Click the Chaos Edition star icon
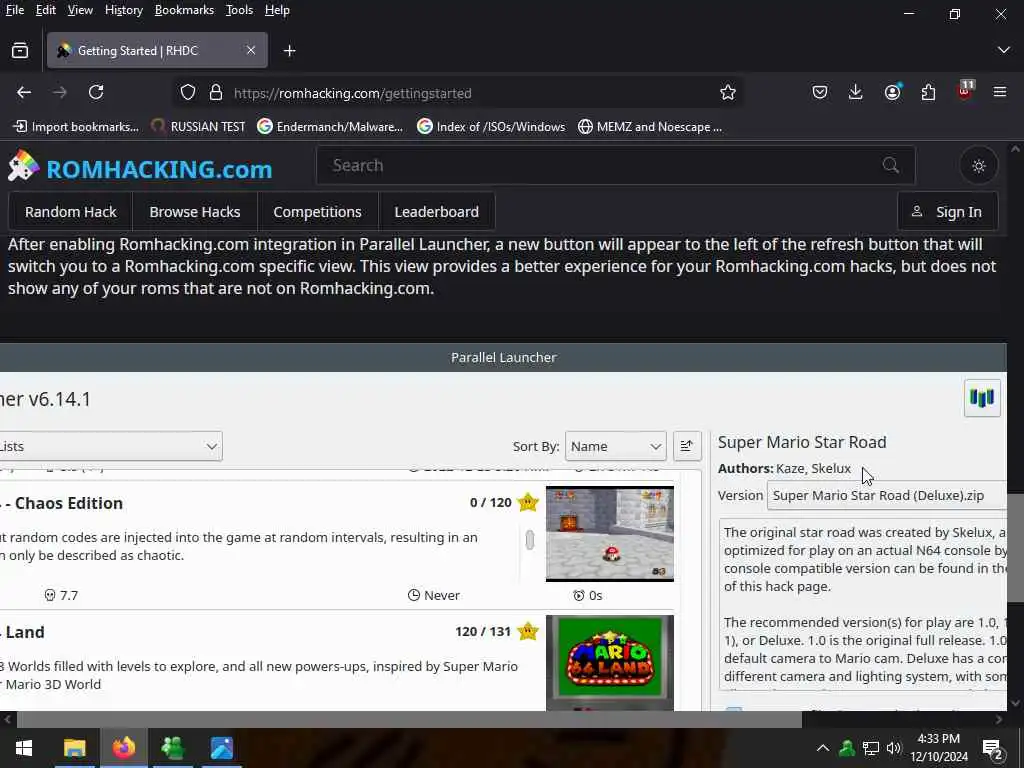 528,502
